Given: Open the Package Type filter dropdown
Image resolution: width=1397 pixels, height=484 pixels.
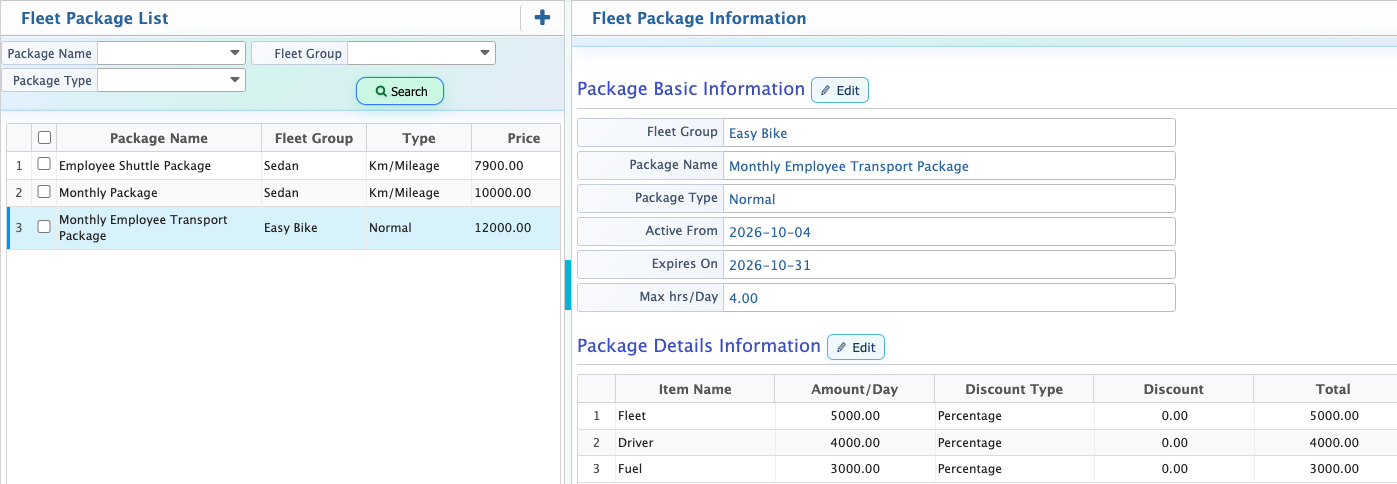Looking at the screenshot, I should (171, 80).
